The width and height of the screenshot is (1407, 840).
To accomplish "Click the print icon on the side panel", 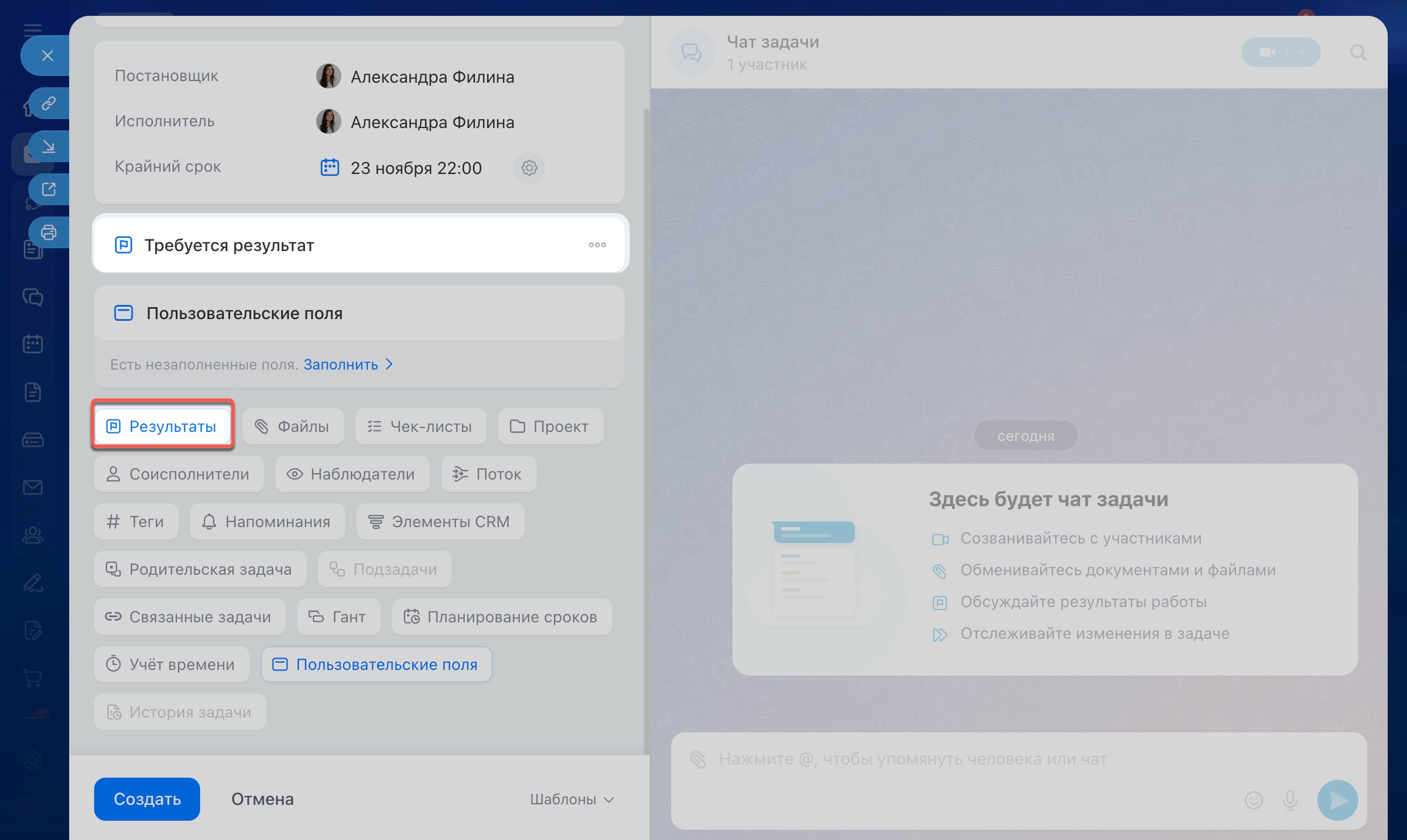I will point(49,232).
